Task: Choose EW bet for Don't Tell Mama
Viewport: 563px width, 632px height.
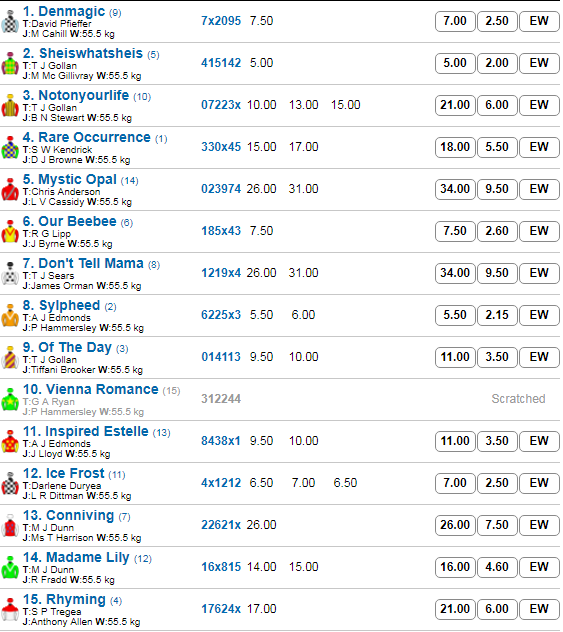Action: [539, 273]
